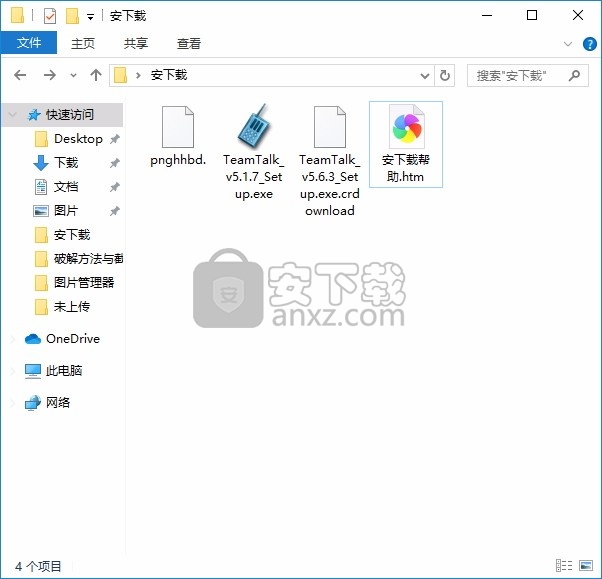602x579 pixels.
Task: Switch to details view in status bar
Action: (x=564, y=565)
